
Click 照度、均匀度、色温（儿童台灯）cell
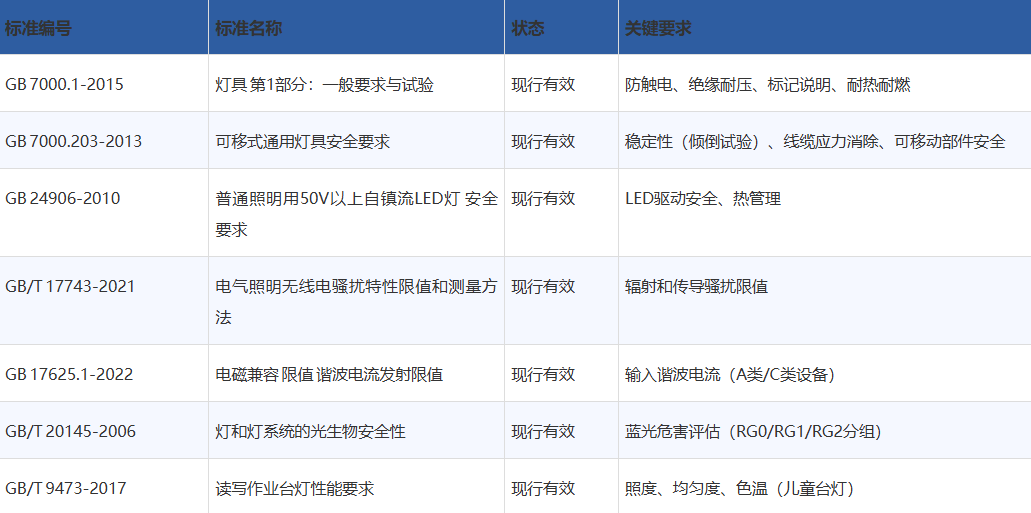(825, 487)
